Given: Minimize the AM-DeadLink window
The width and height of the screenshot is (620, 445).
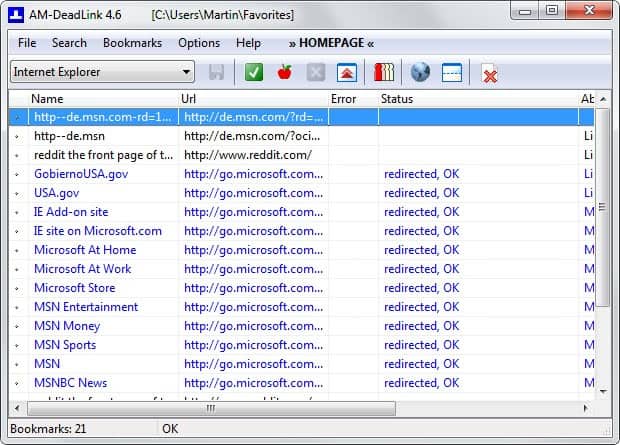Looking at the screenshot, I should pos(525,11).
